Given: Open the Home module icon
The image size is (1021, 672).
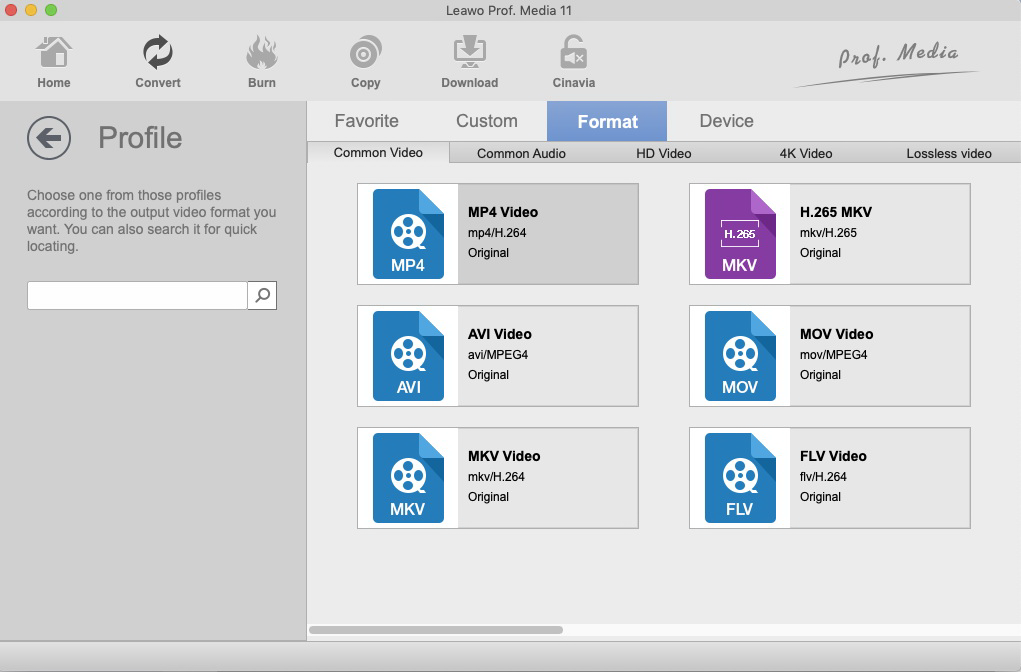Looking at the screenshot, I should point(54,62).
